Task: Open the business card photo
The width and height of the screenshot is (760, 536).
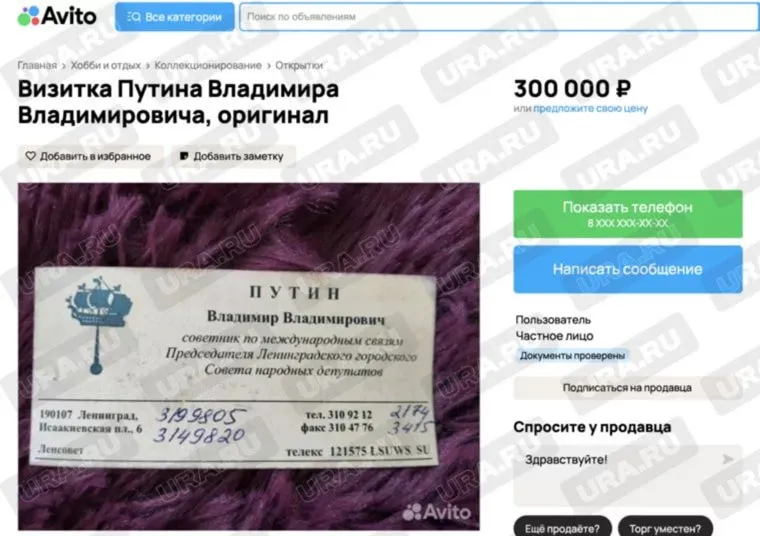Action: 249,356
